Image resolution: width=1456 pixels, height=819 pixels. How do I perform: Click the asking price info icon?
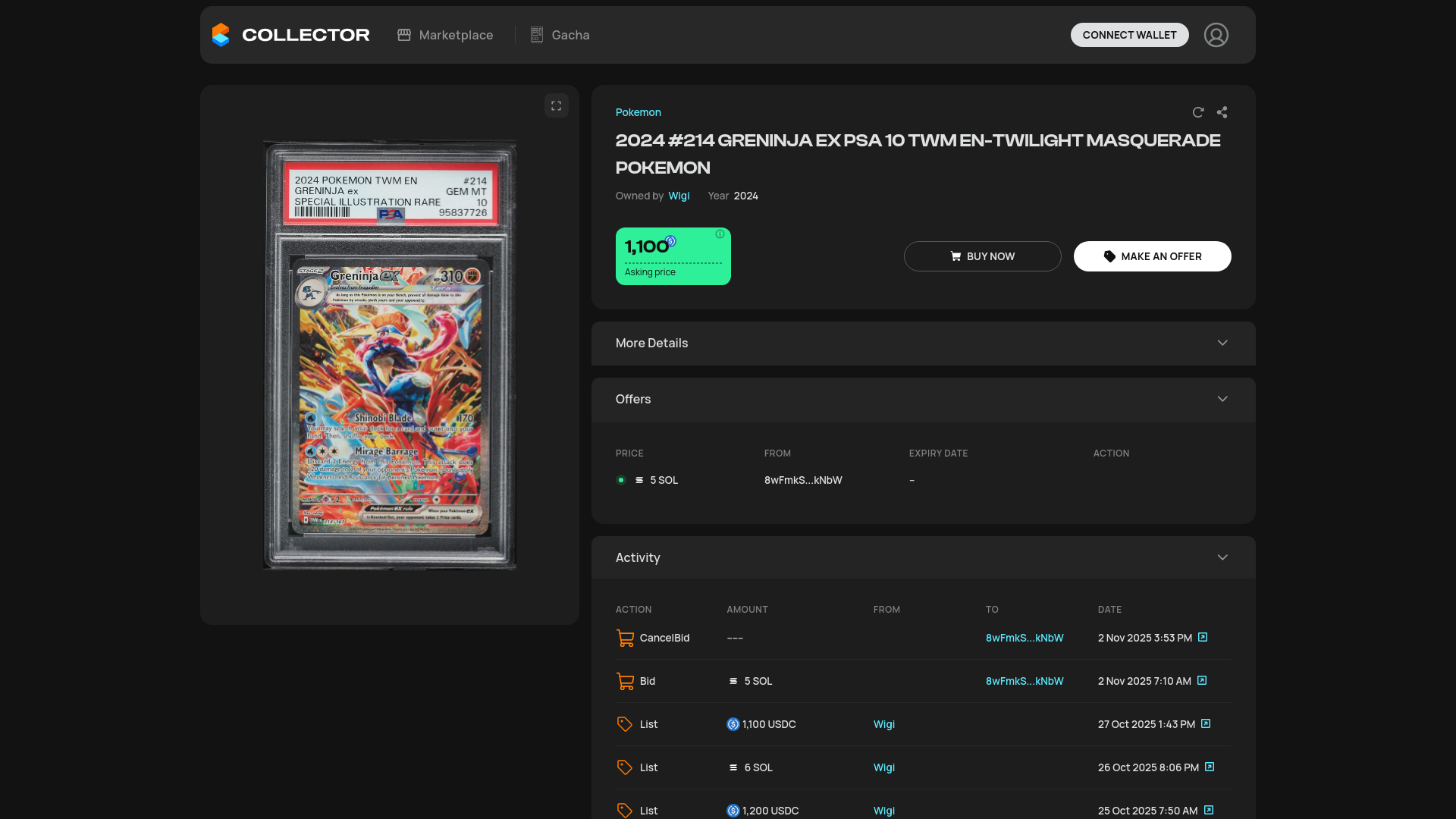[x=720, y=234]
